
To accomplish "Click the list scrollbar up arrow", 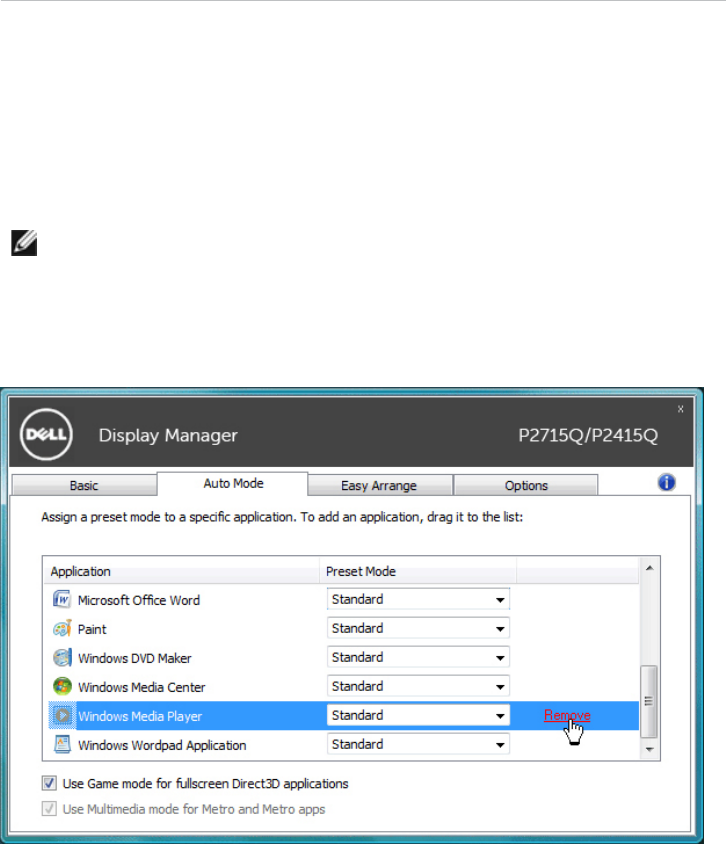I will [x=650, y=568].
